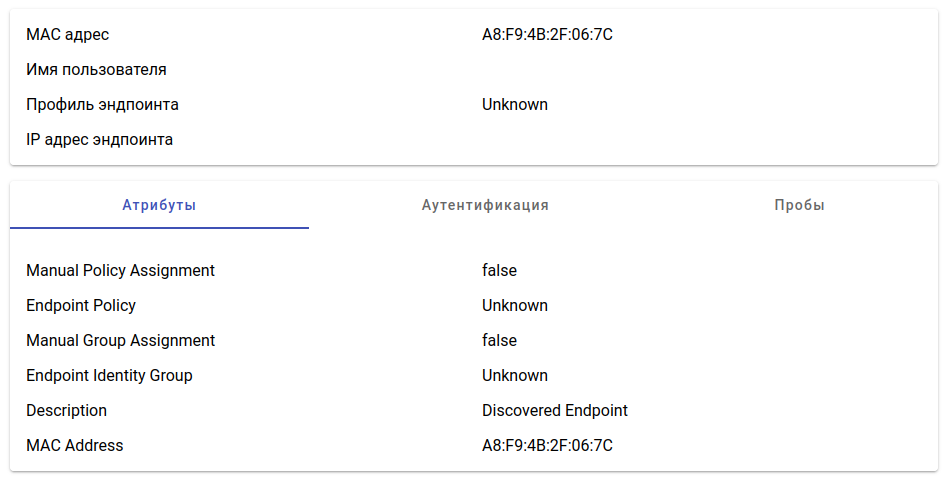Select the false value for Manual Policy Assignment

[x=499, y=271]
